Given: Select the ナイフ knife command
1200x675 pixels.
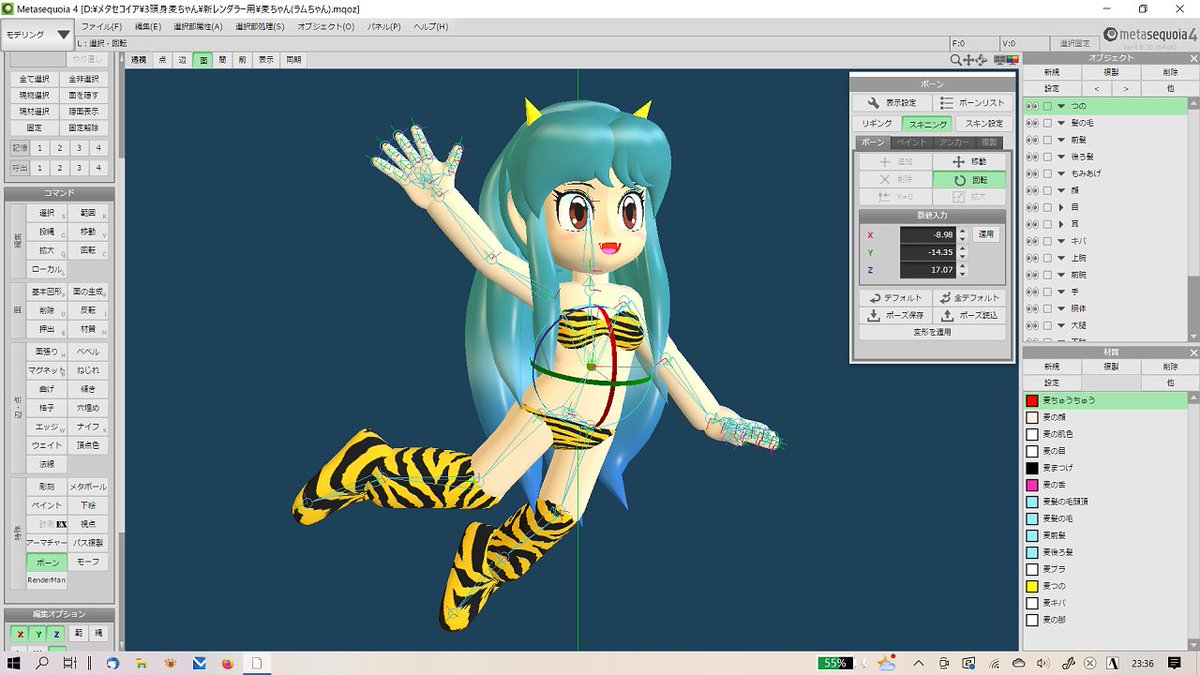Looking at the screenshot, I should pyautogui.click(x=88, y=427).
